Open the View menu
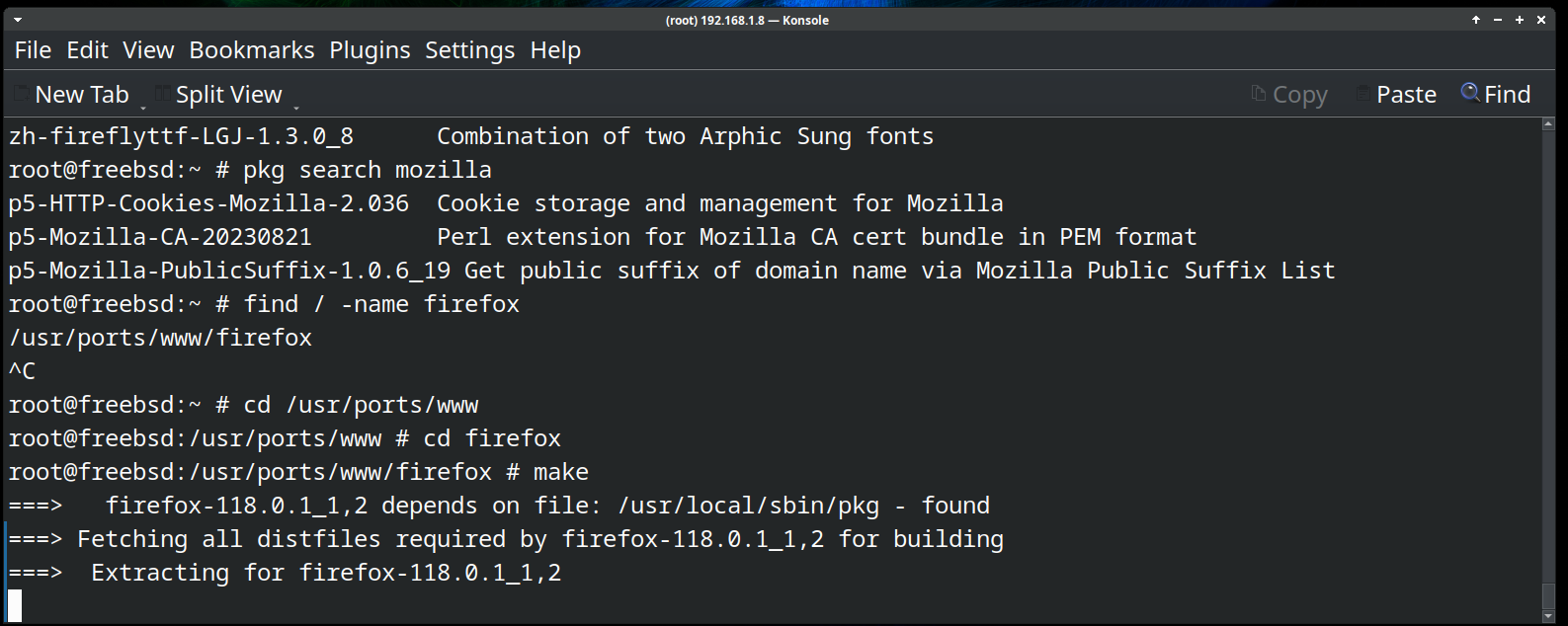Screen dimensions: 1568x626 [148, 50]
